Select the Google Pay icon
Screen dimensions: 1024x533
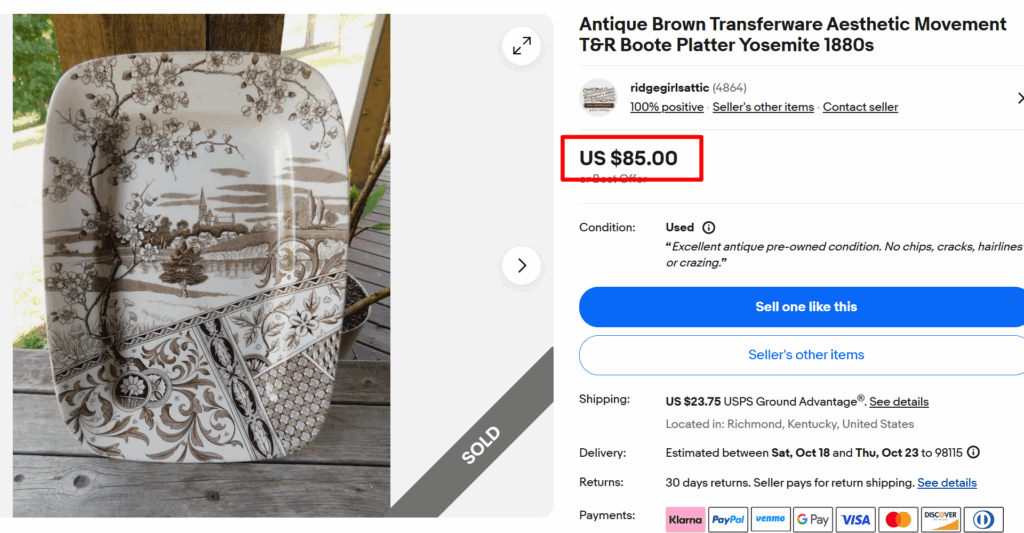pyautogui.click(x=812, y=520)
